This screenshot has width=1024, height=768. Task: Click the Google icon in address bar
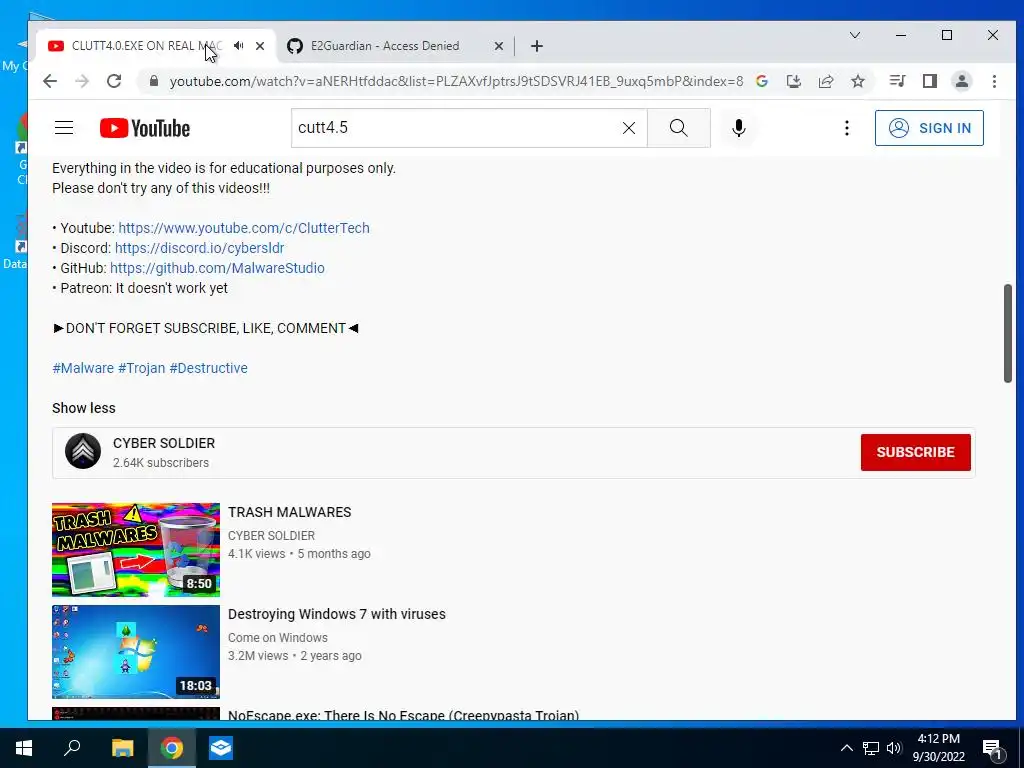coord(761,81)
